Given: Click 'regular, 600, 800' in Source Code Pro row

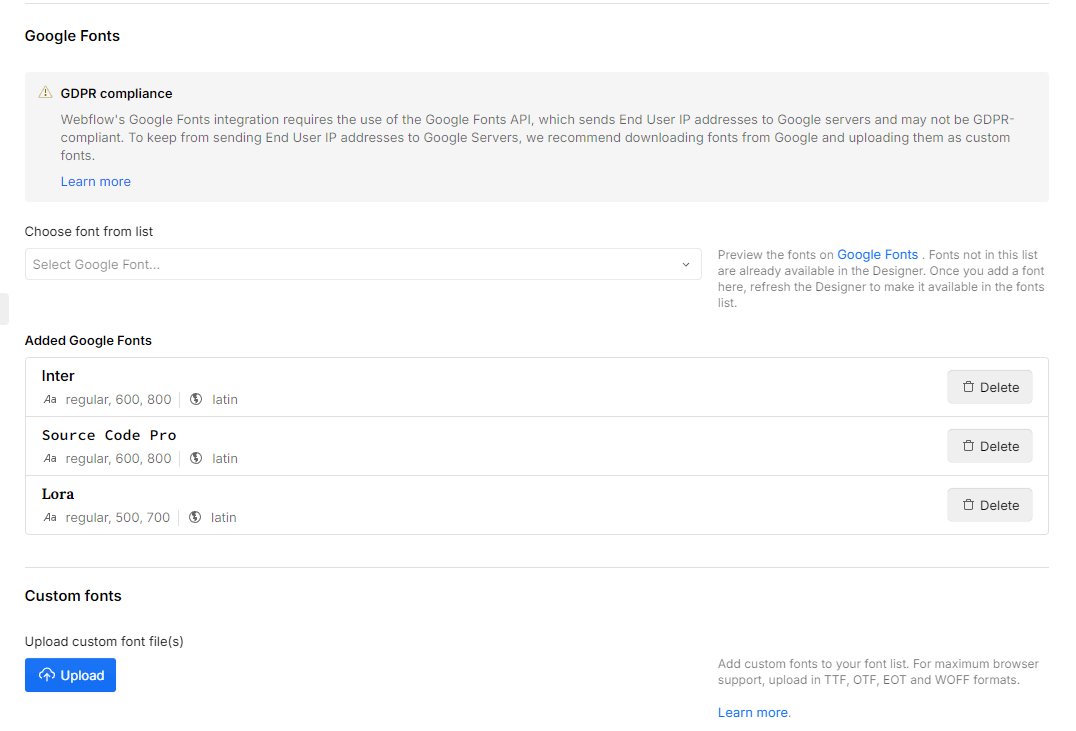Looking at the screenshot, I should [119, 459].
